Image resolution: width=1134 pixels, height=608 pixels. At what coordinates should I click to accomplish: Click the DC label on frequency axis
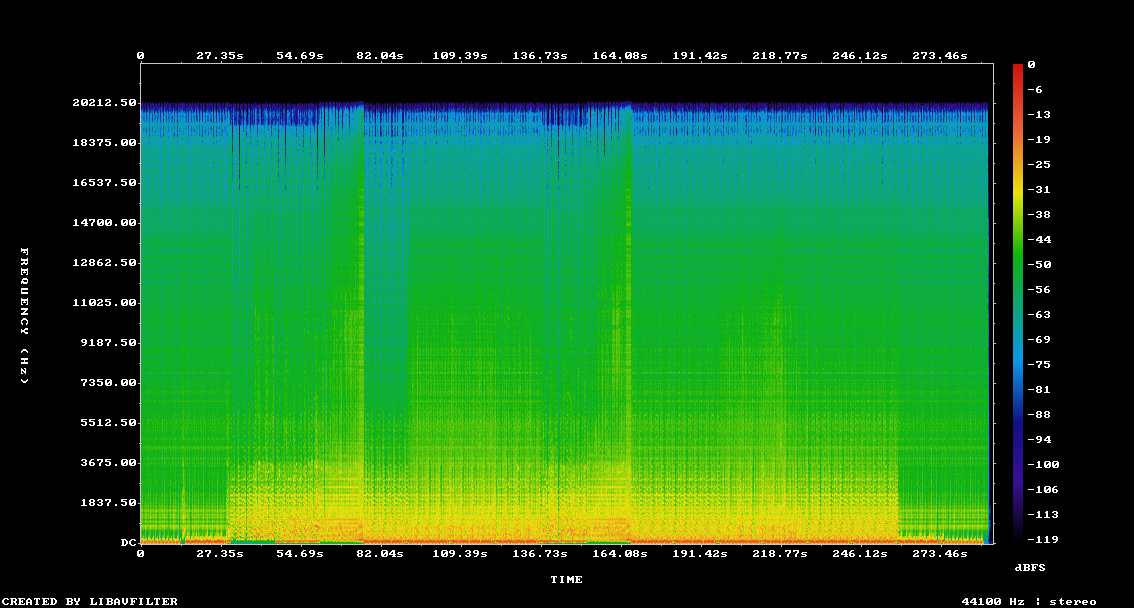(128, 542)
